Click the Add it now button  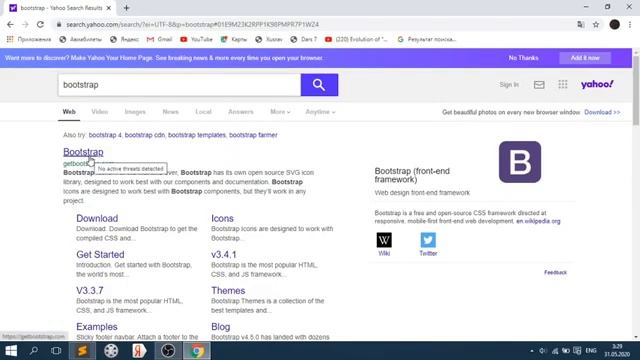[x=585, y=58]
